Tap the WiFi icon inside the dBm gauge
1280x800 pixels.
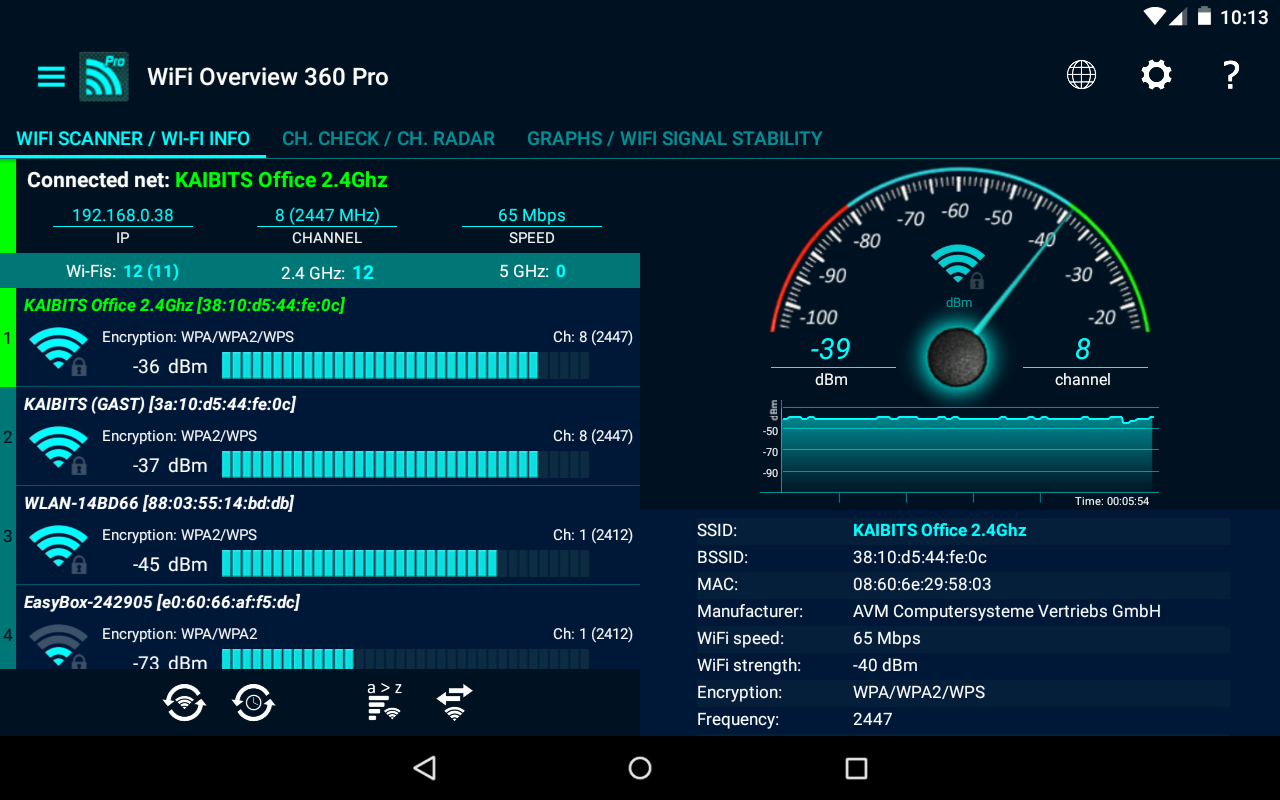[x=958, y=266]
